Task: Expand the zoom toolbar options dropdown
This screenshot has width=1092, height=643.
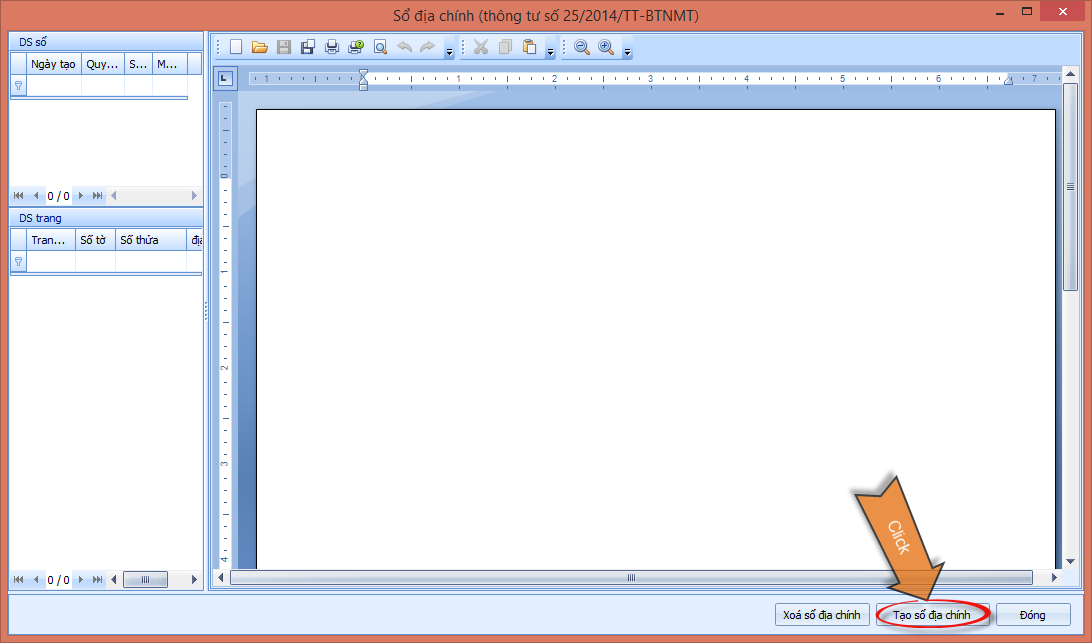Action: pos(627,50)
